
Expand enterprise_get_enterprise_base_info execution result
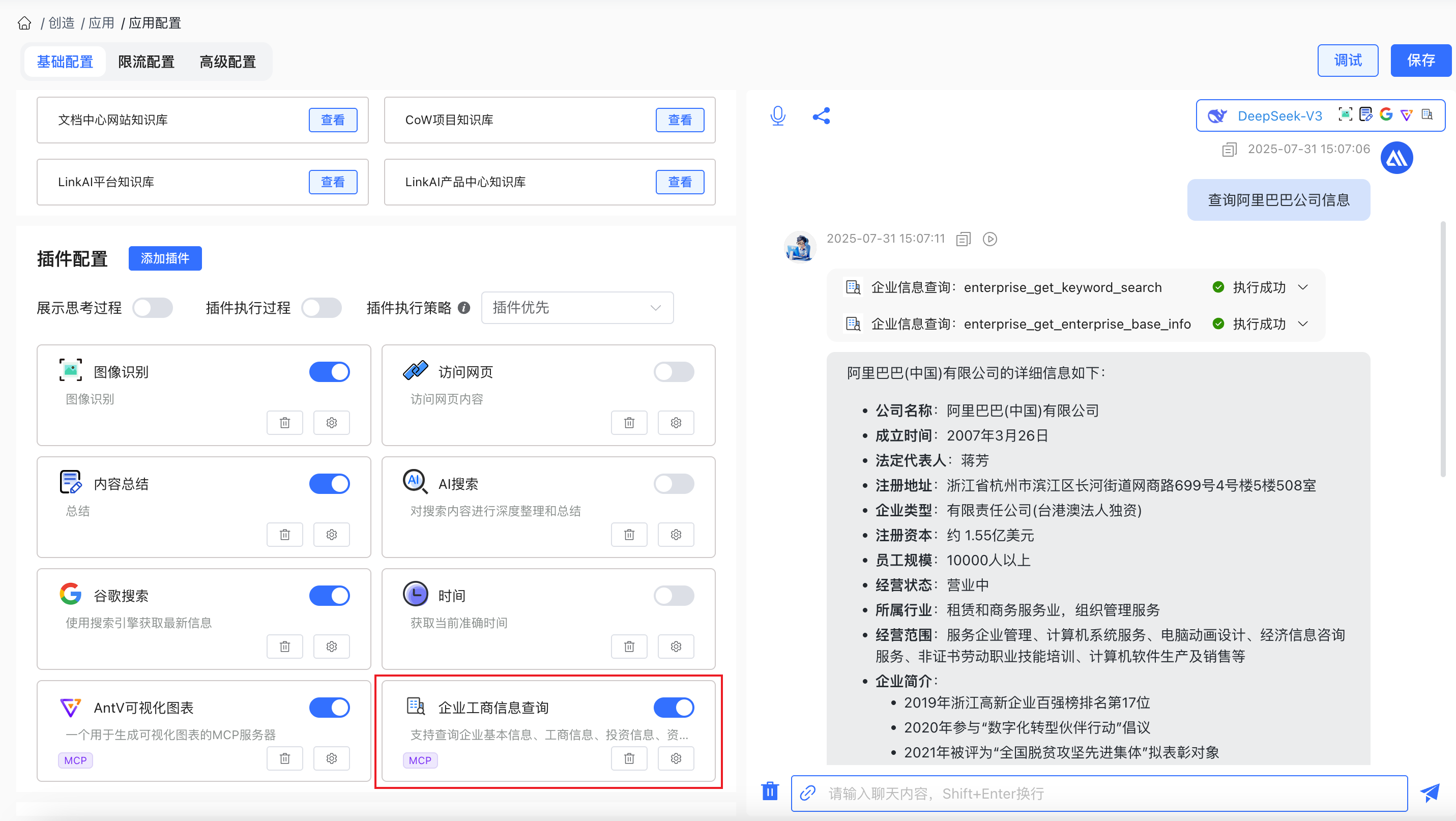click(1303, 324)
